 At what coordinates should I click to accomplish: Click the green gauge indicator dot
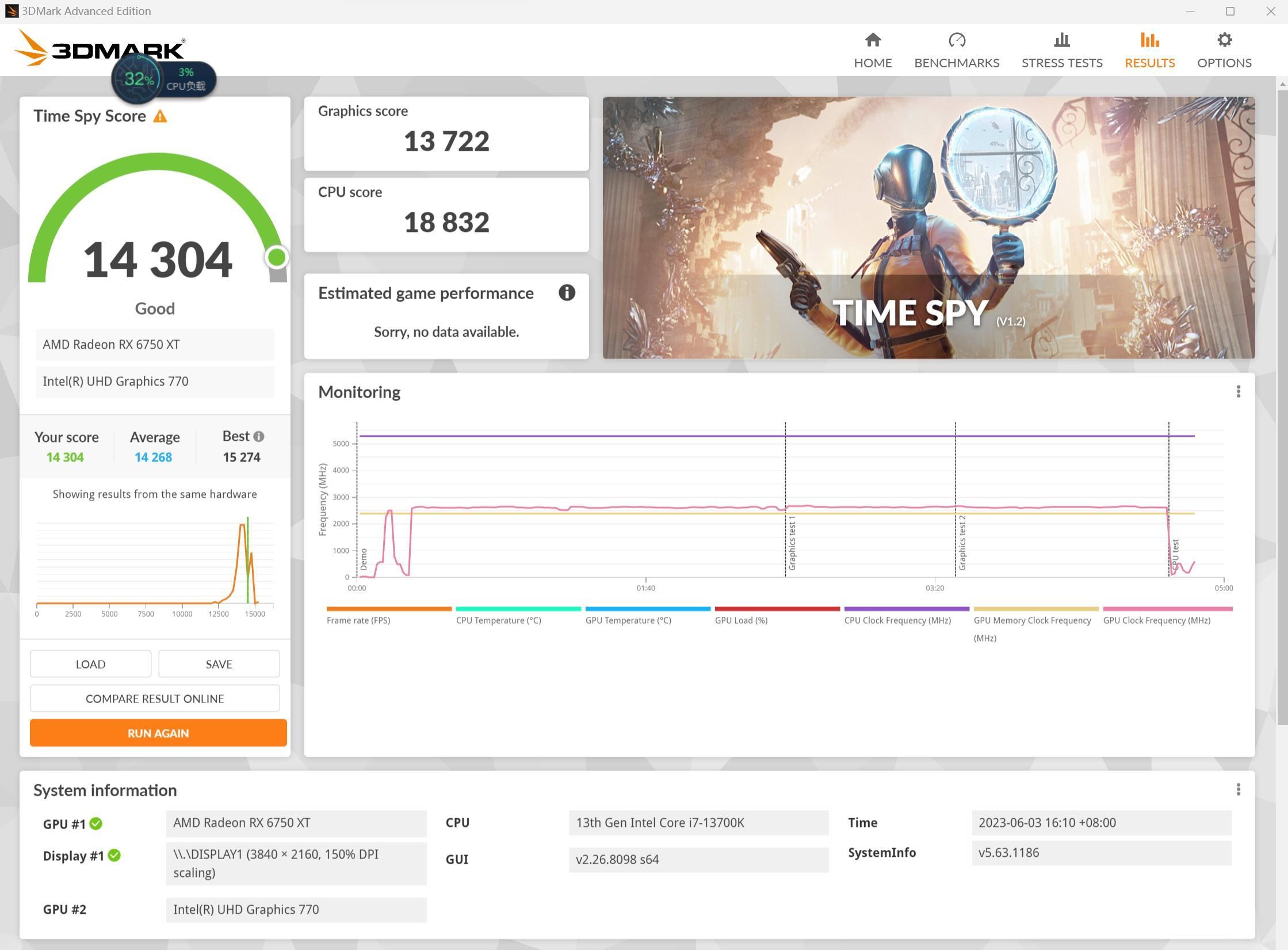point(277,257)
